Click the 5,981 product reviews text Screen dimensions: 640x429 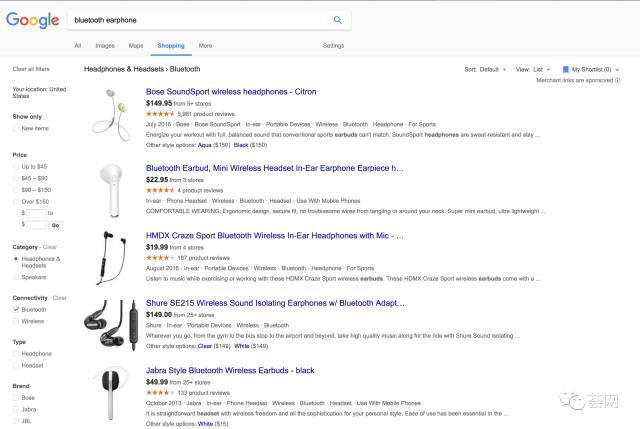pyautogui.click(x=206, y=114)
